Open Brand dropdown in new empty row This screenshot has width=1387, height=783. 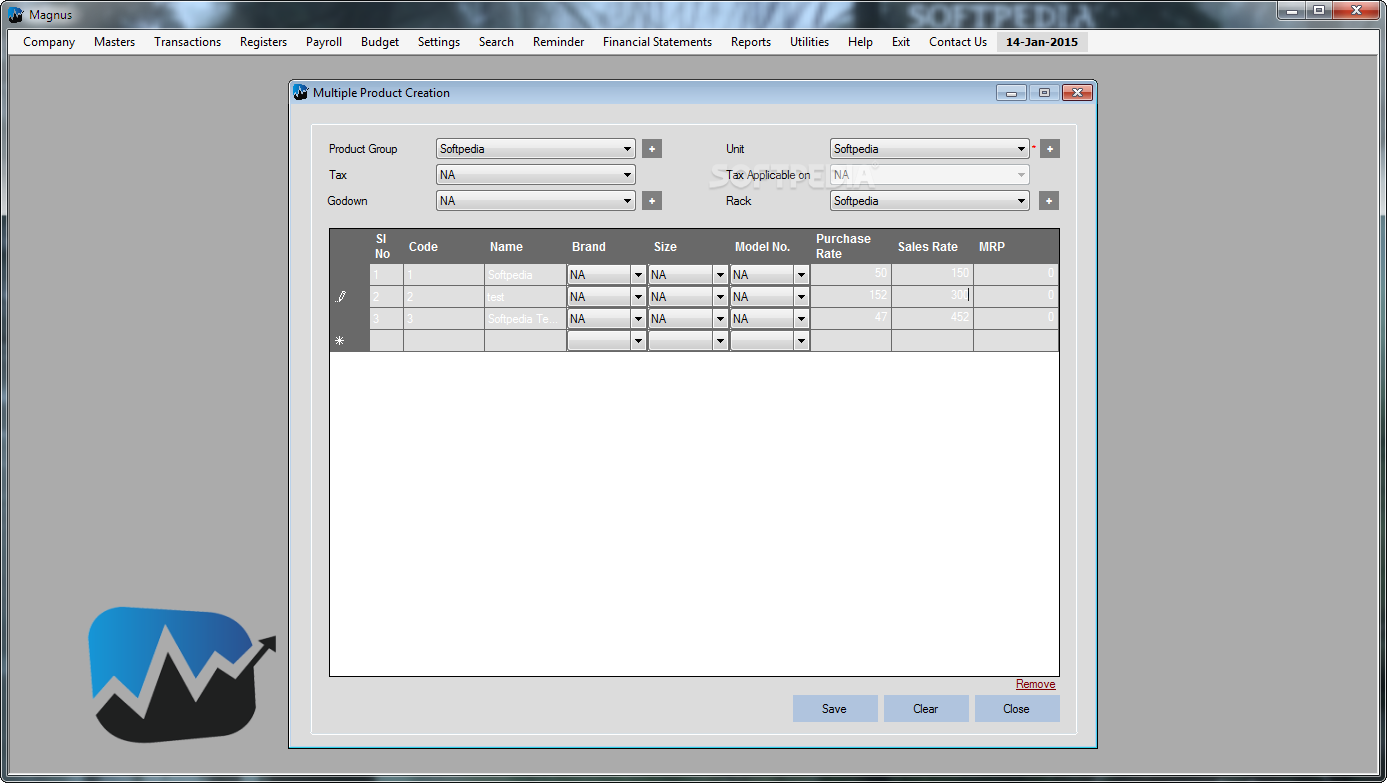pyautogui.click(x=638, y=341)
